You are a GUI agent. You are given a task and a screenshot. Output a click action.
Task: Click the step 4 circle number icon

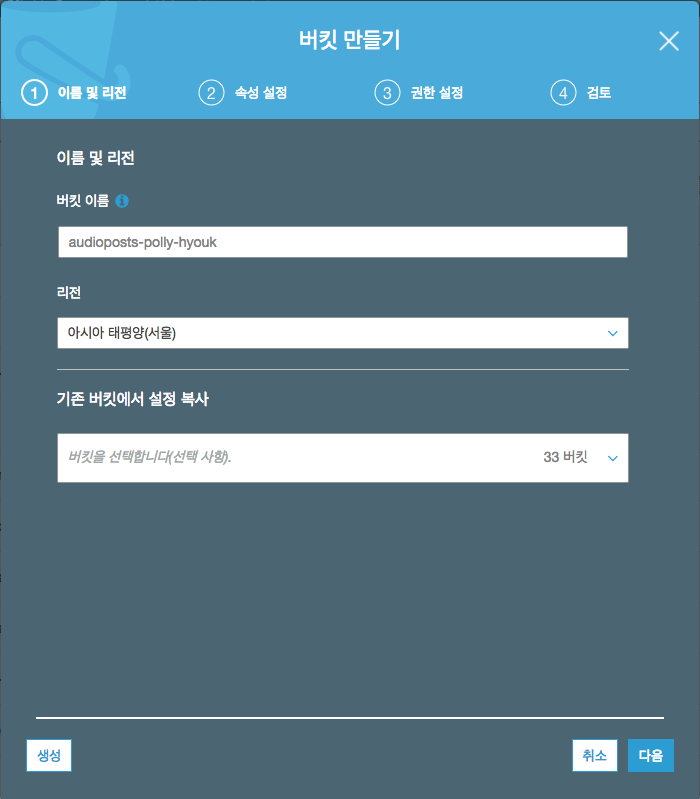tap(563, 93)
